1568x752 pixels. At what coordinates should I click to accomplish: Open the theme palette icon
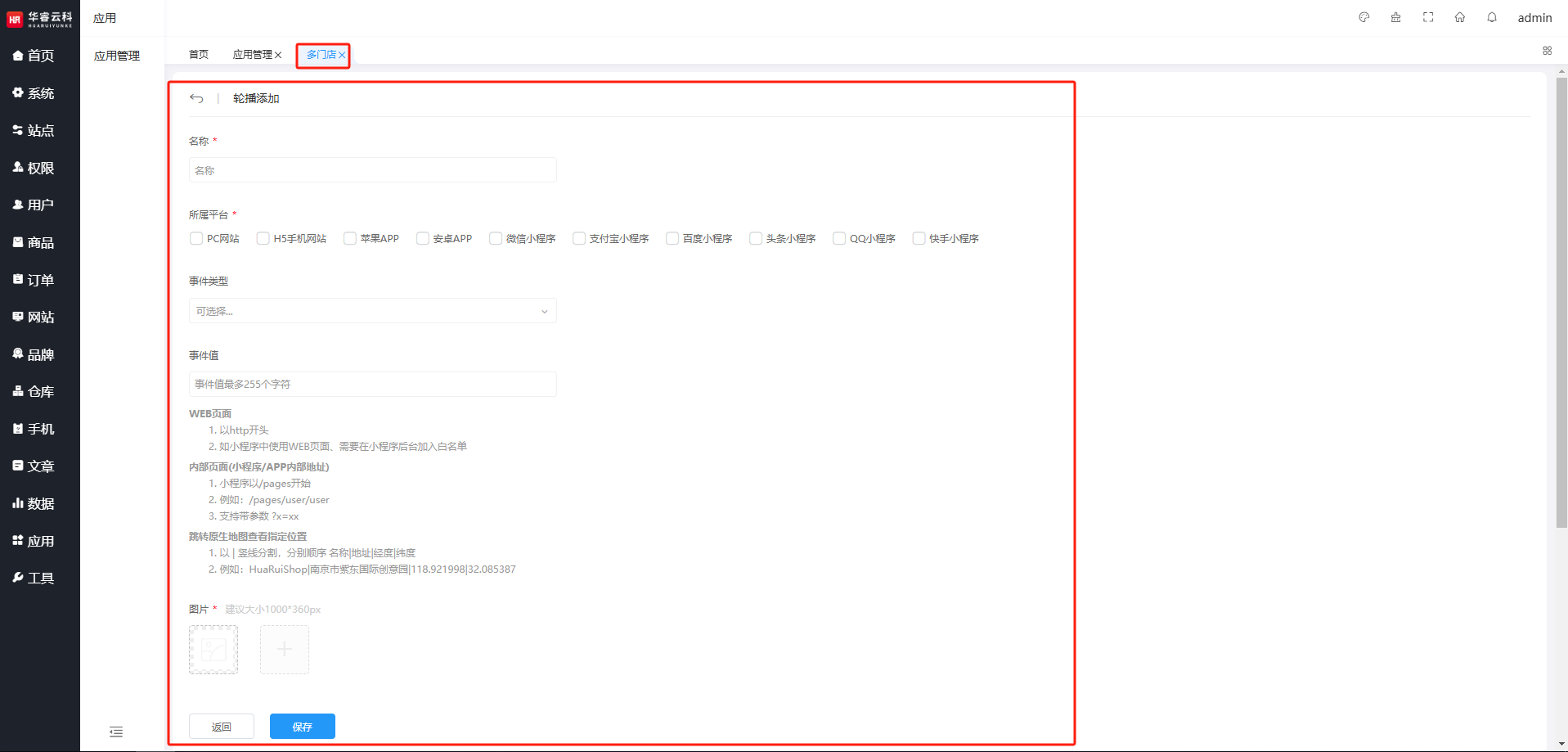pyautogui.click(x=1364, y=17)
